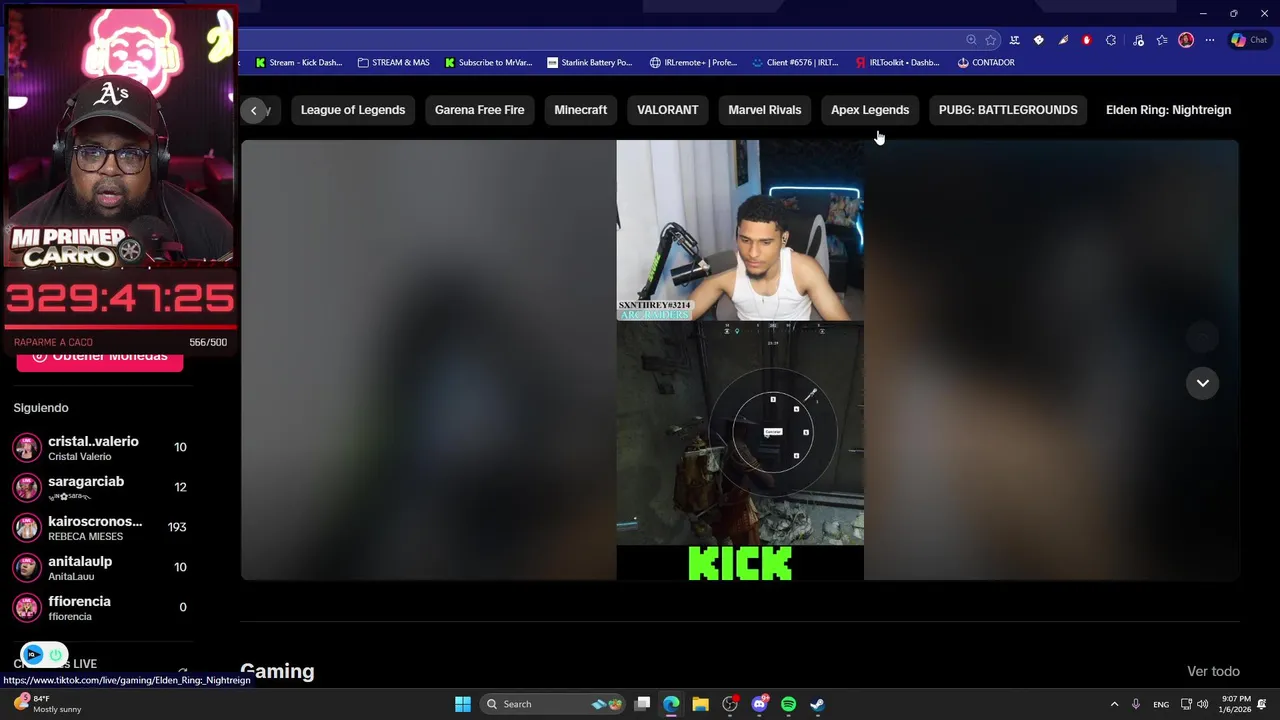Open File Explorer from the taskbar

[700, 704]
